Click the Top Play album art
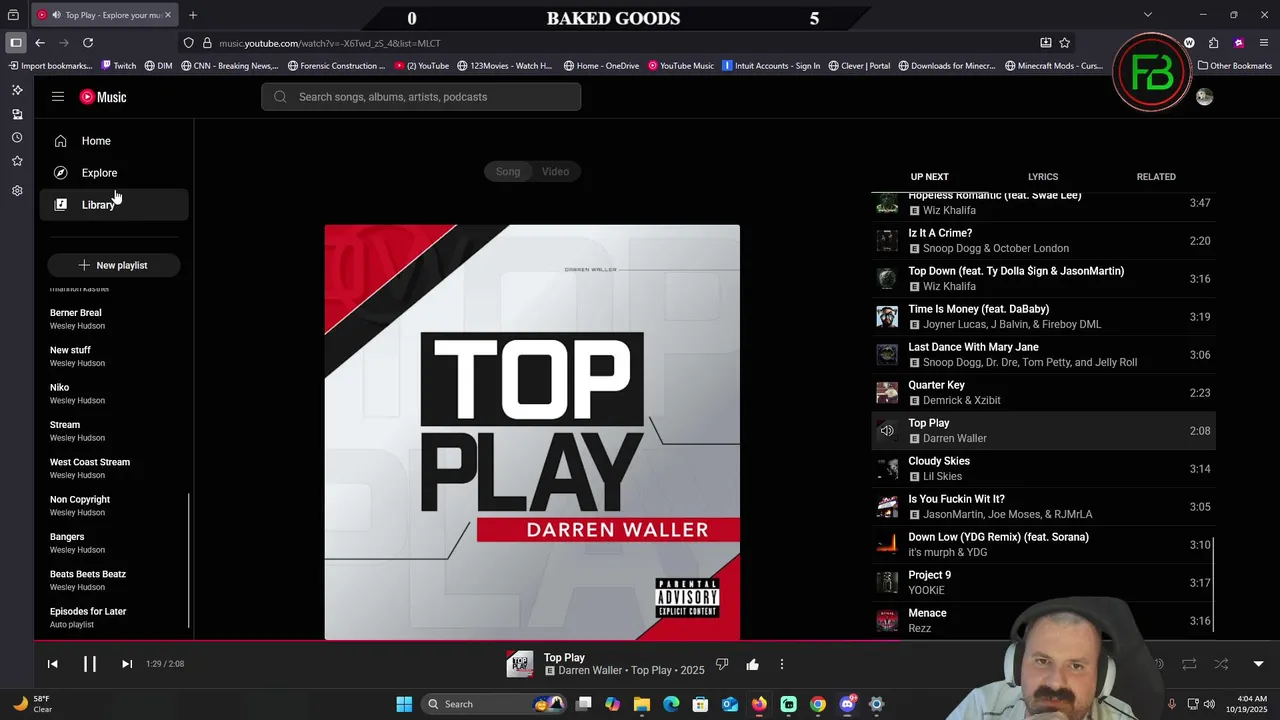Image resolution: width=1280 pixels, height=720 pixels. tap(532, 432)
